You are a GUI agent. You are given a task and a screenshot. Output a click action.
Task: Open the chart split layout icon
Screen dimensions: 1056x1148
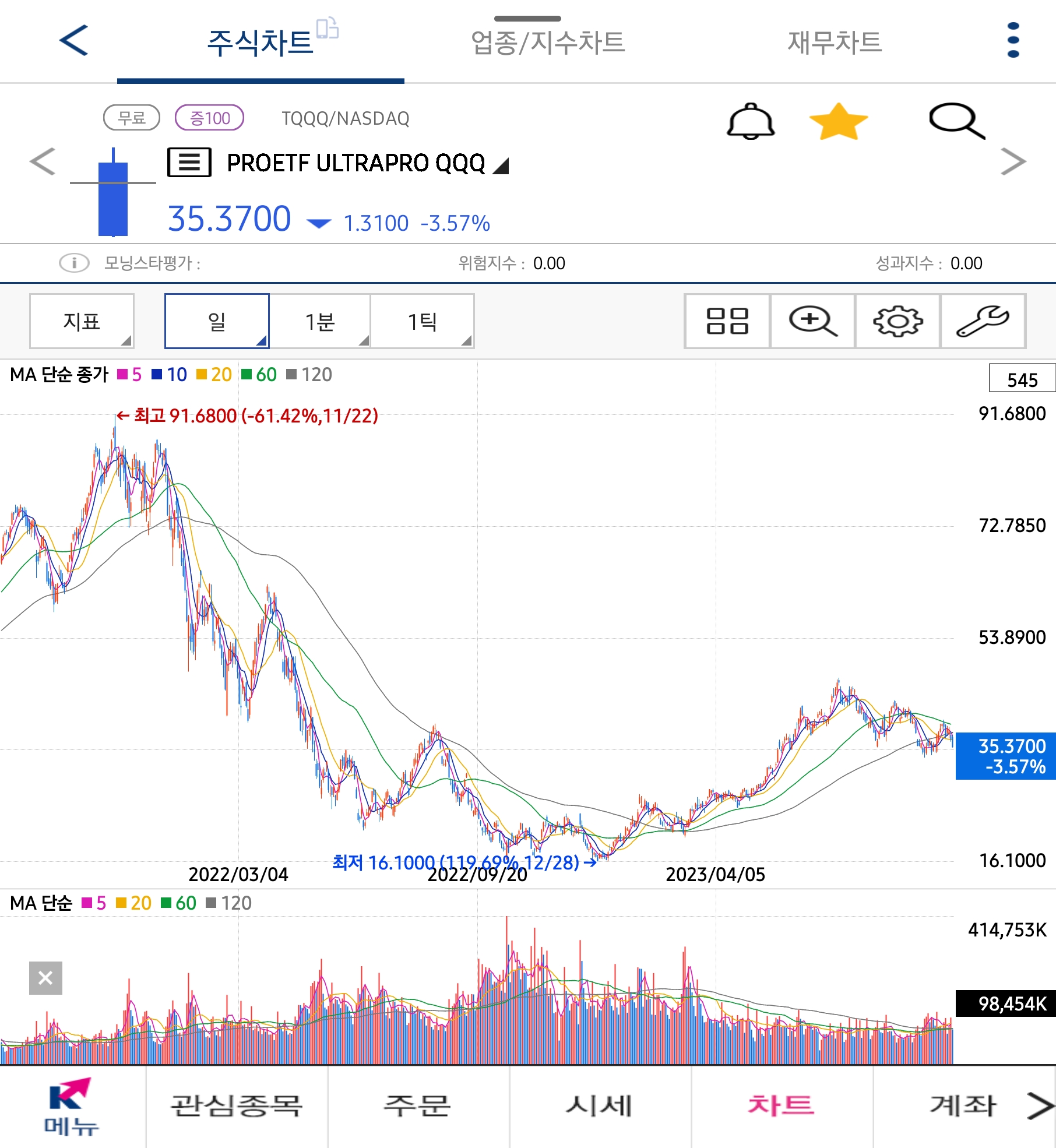[727, 321]
